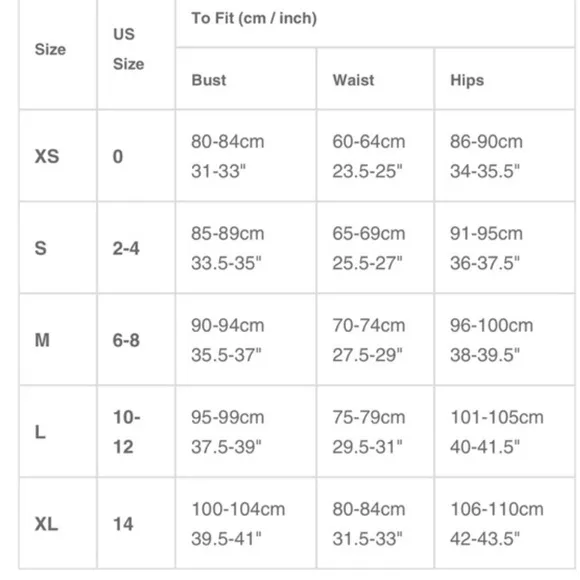The image size is (580, 580).
Task: Select the S size row label
Action: (41, 248)
